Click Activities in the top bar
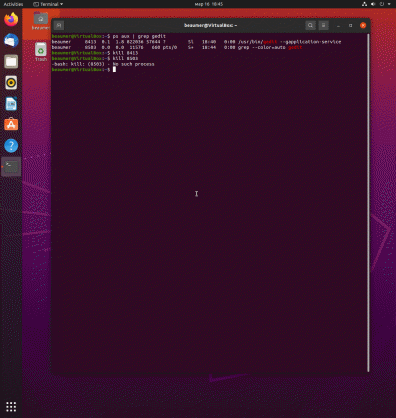Viewport: 396px width, 418px height. (x=13, y=4)
